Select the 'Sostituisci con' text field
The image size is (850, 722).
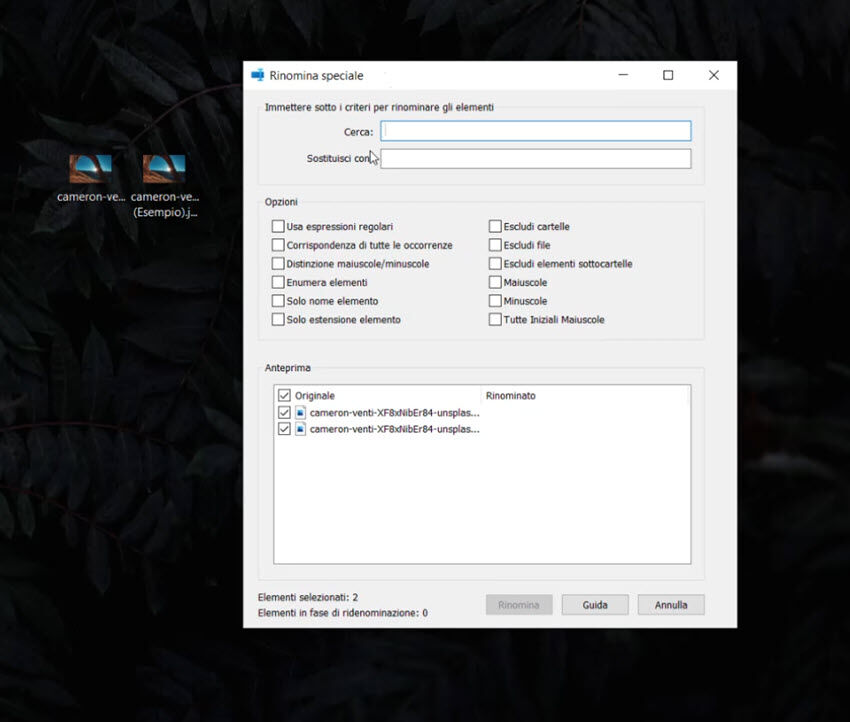tap(535, 157)
